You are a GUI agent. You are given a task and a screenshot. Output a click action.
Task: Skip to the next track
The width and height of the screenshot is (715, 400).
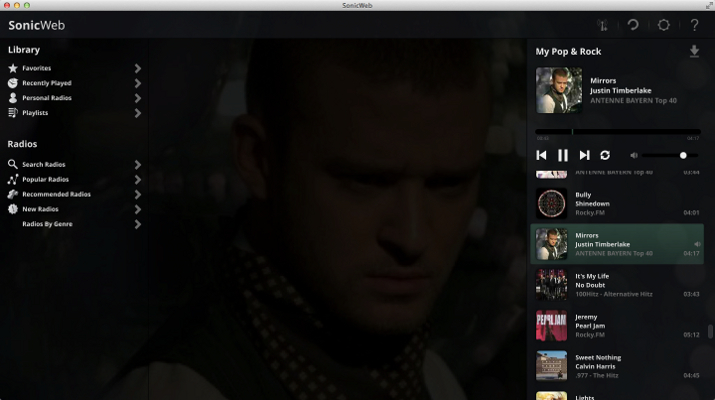coord(584,155)
